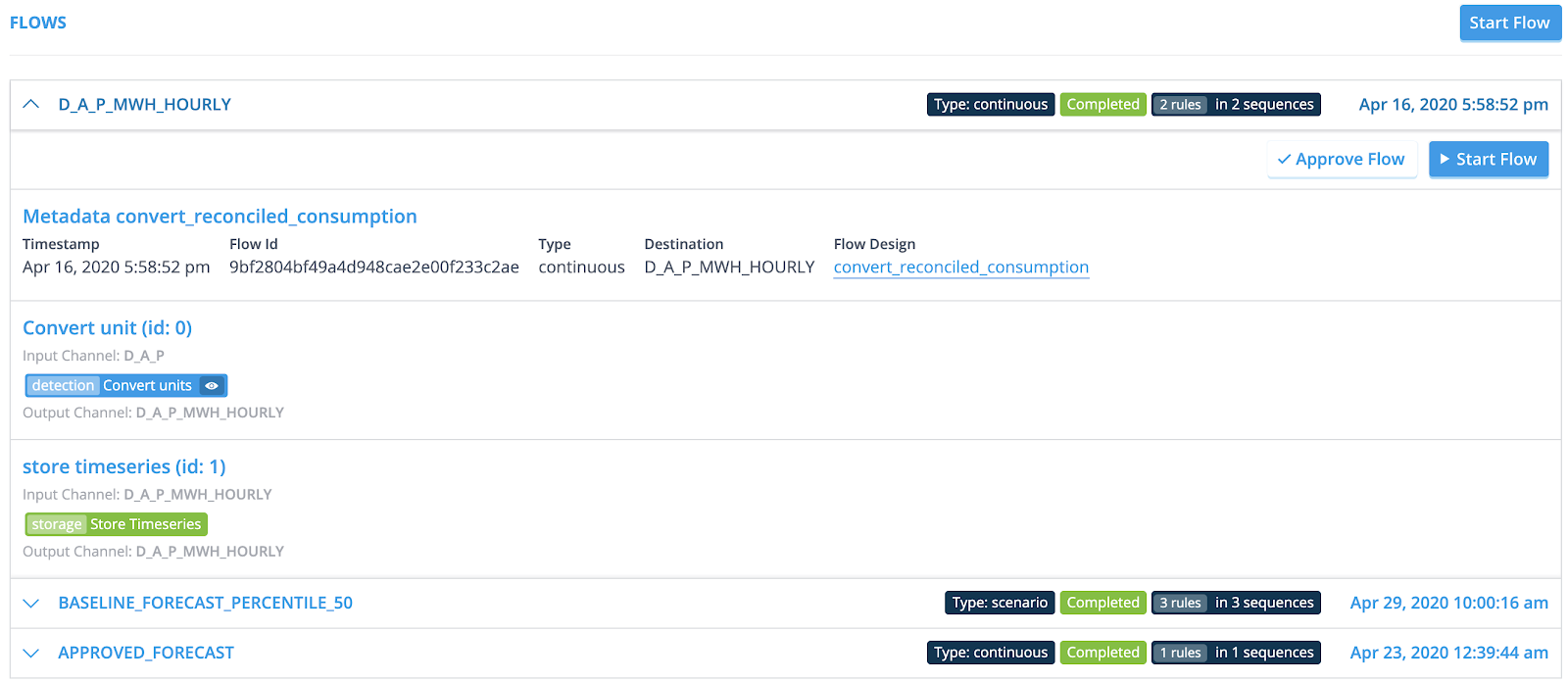The image size is (1568, 681).
Task: Click the 3 rules in 3 sequences badge
Action: point(1235,603)
